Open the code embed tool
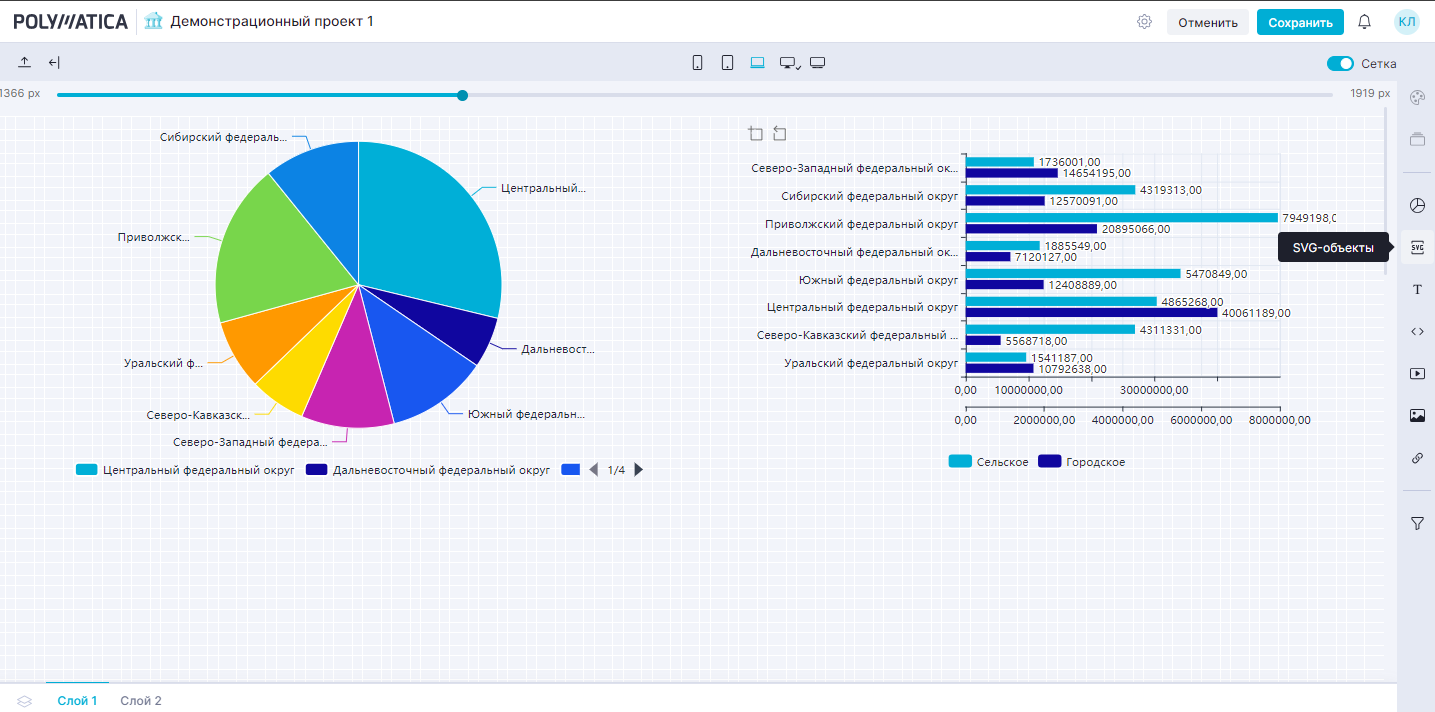1435x712 pixels. [1417, 331]
